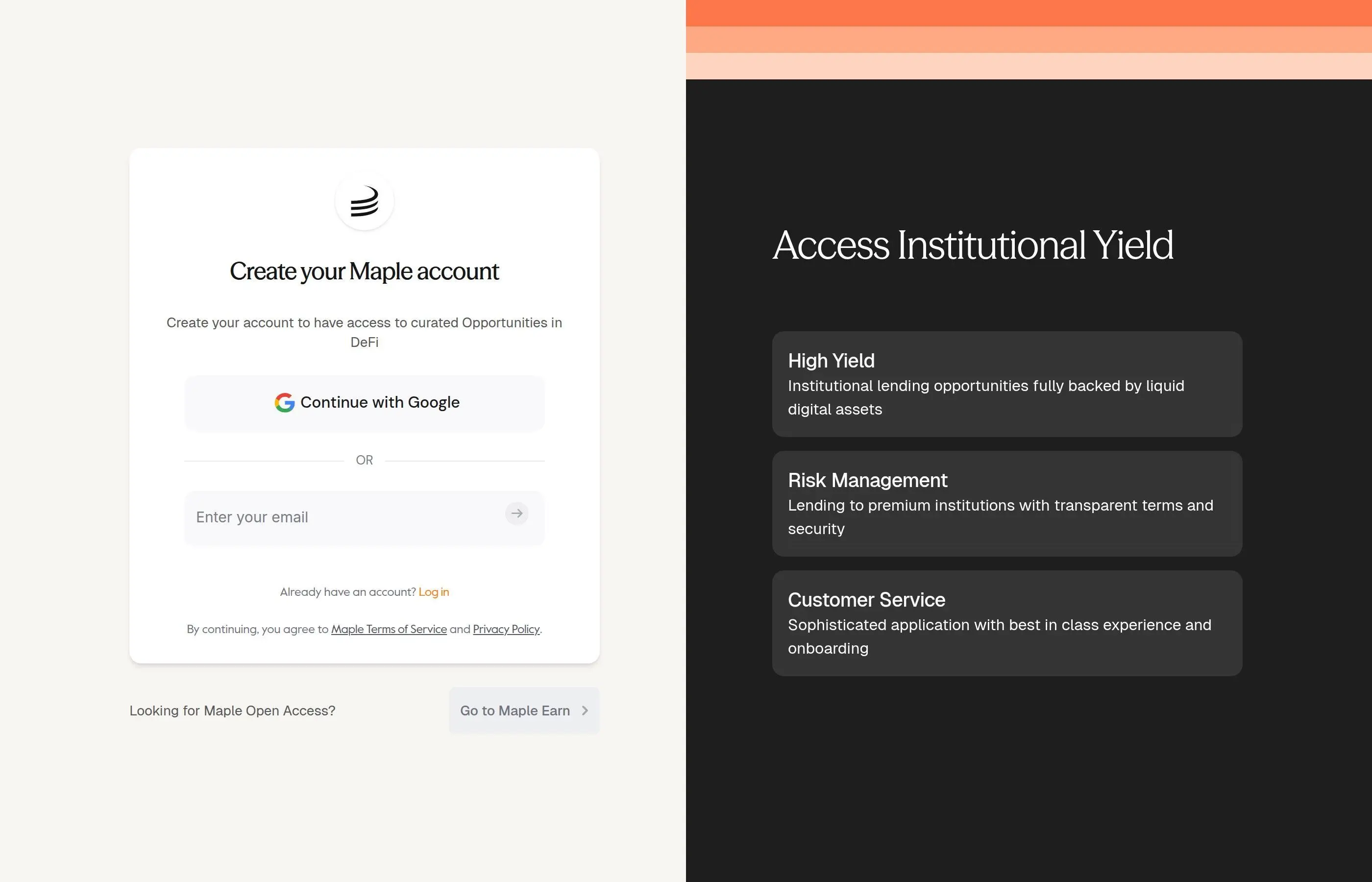Screen dimensions: 1372x882
Task: Select the High Yield card
Action: (1006, 384)
